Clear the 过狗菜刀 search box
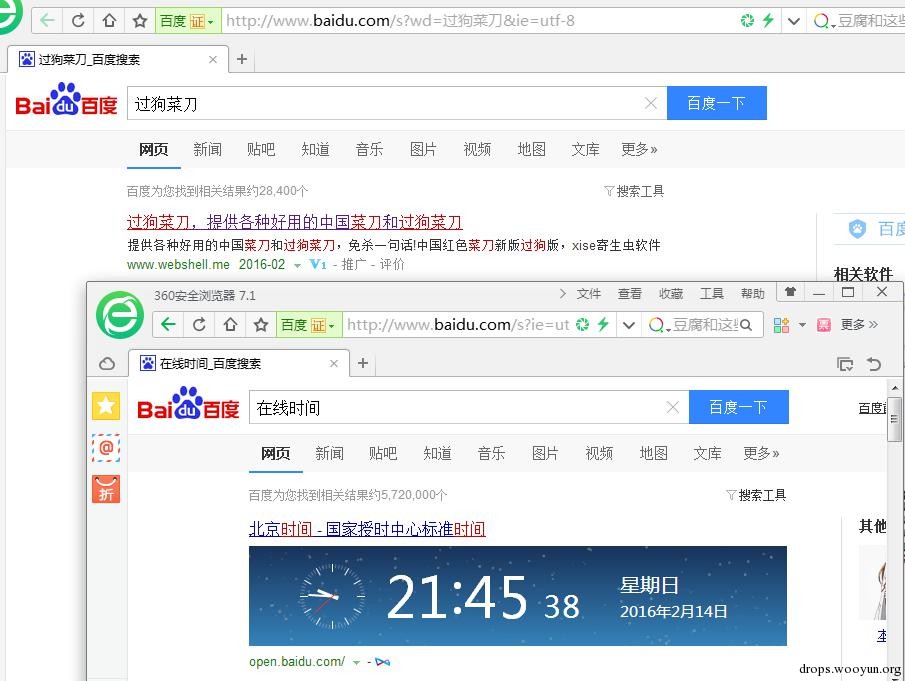The width and height of the screenshot is (905, 681). (650, 103)
